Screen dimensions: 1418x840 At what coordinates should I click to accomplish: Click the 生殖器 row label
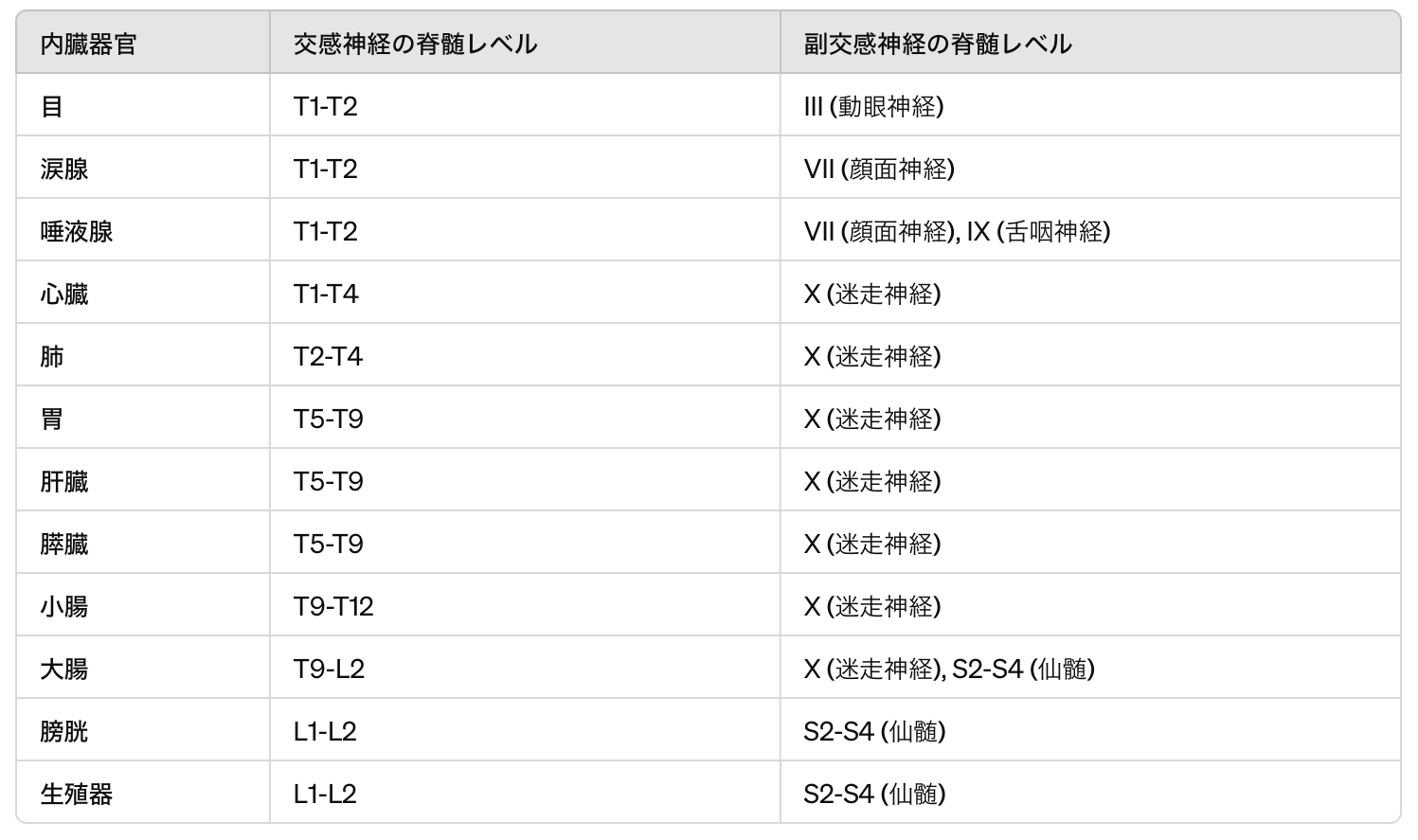point(77,794)
